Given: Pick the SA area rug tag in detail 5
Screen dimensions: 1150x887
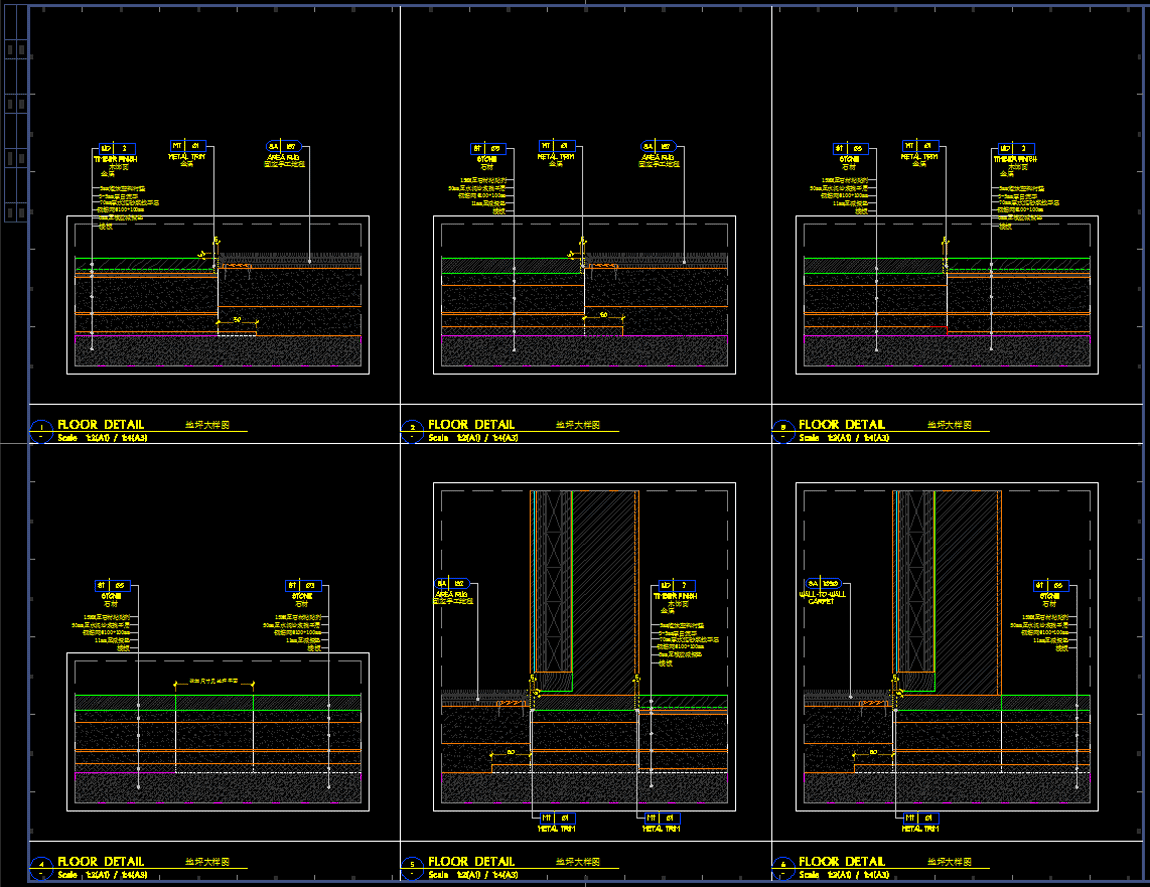Looking at the screenshot, I should point(452,583).
